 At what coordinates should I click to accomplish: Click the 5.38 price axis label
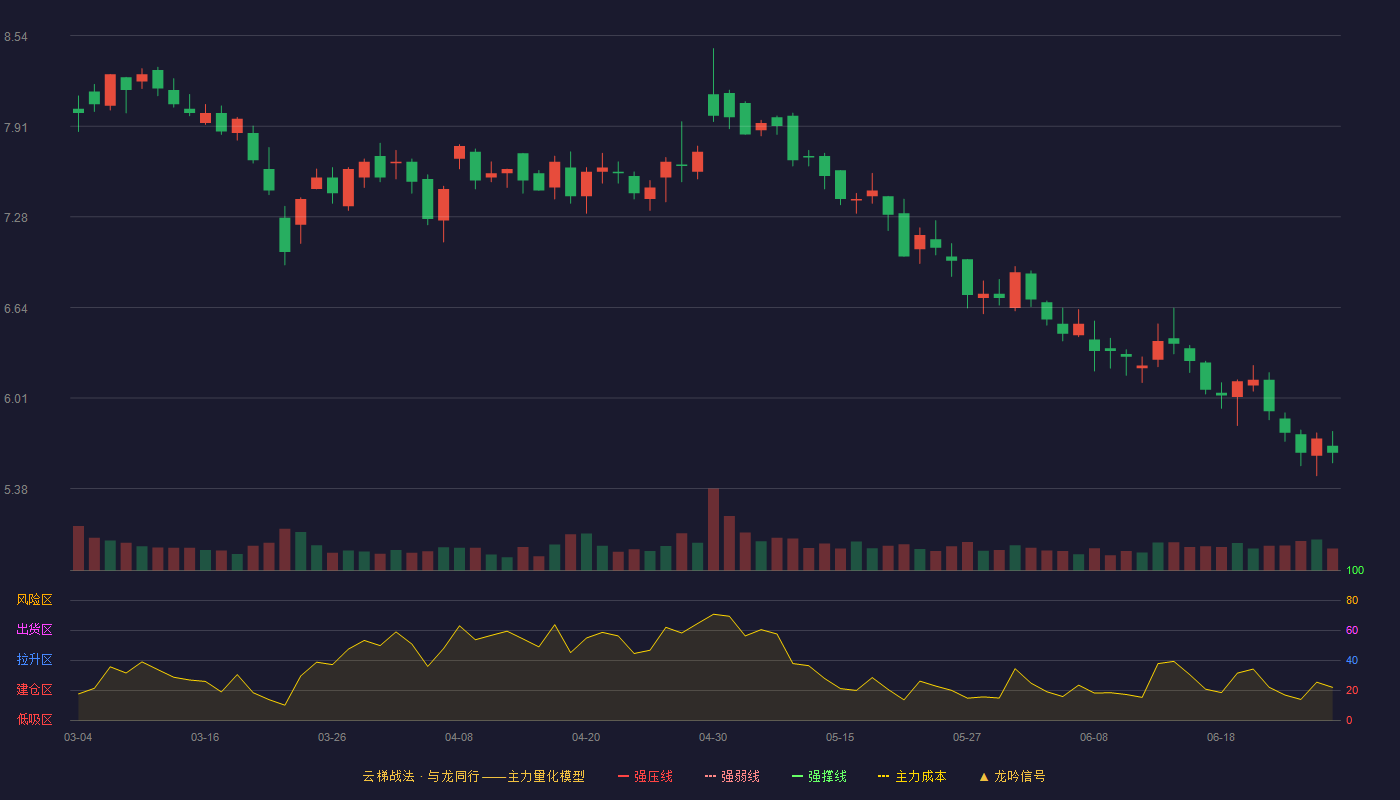pos(15,490)
